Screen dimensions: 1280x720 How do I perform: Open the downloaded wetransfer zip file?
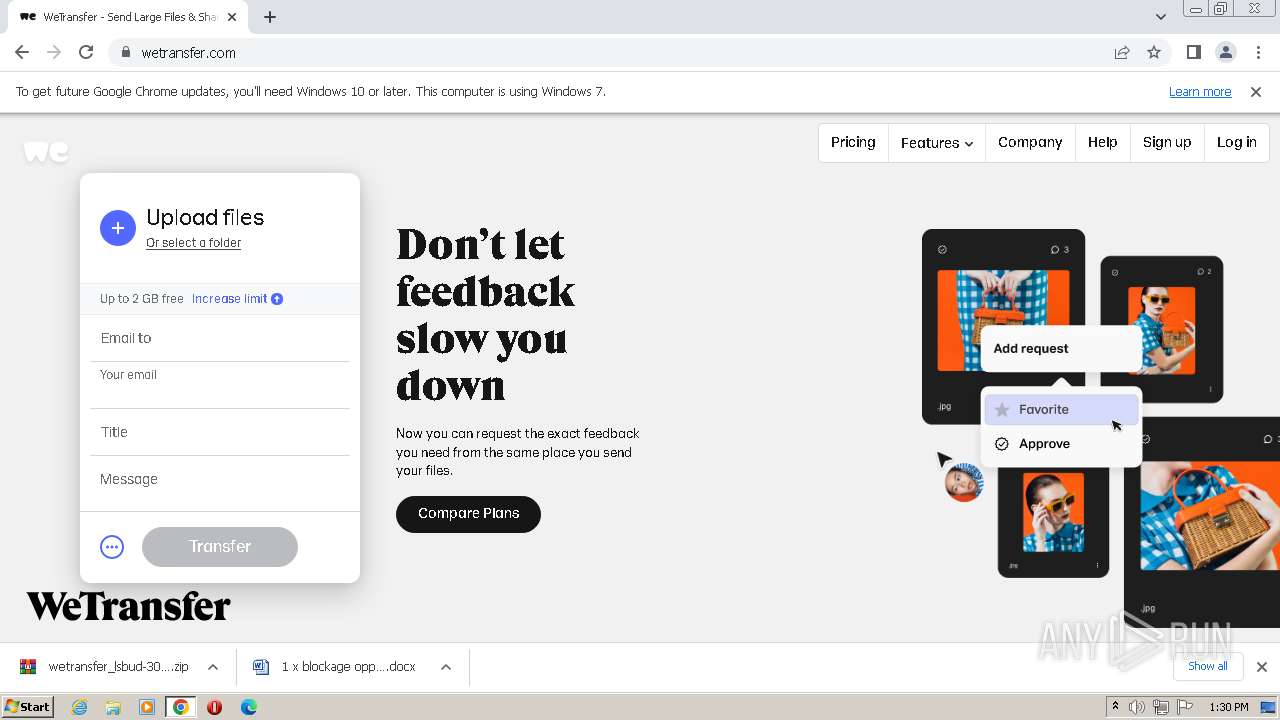105,667
